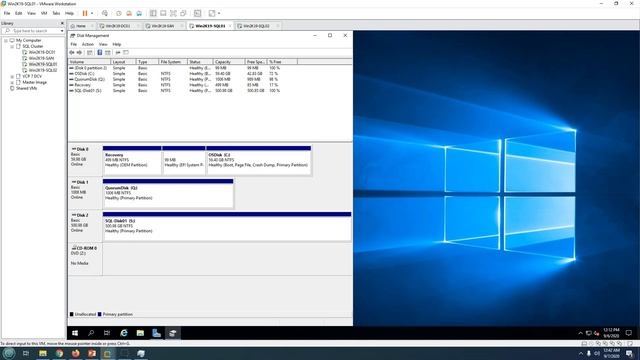Click the CD-ROM 0 label box
640x360 pixels.
tap(85, 260)
